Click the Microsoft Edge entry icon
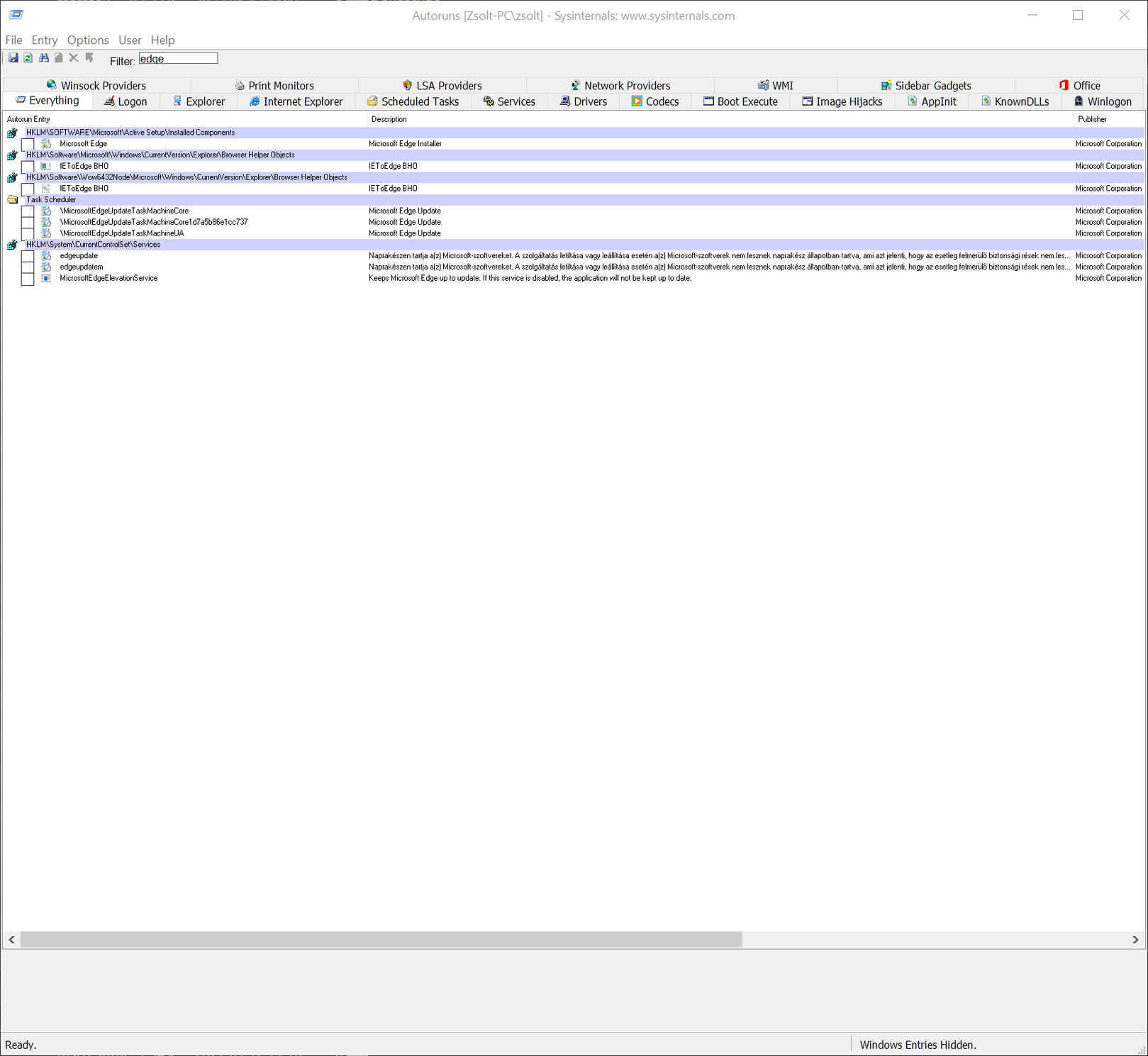Image resolution: width=1148 pixels, height=1056 pixels. pos(46,144)
